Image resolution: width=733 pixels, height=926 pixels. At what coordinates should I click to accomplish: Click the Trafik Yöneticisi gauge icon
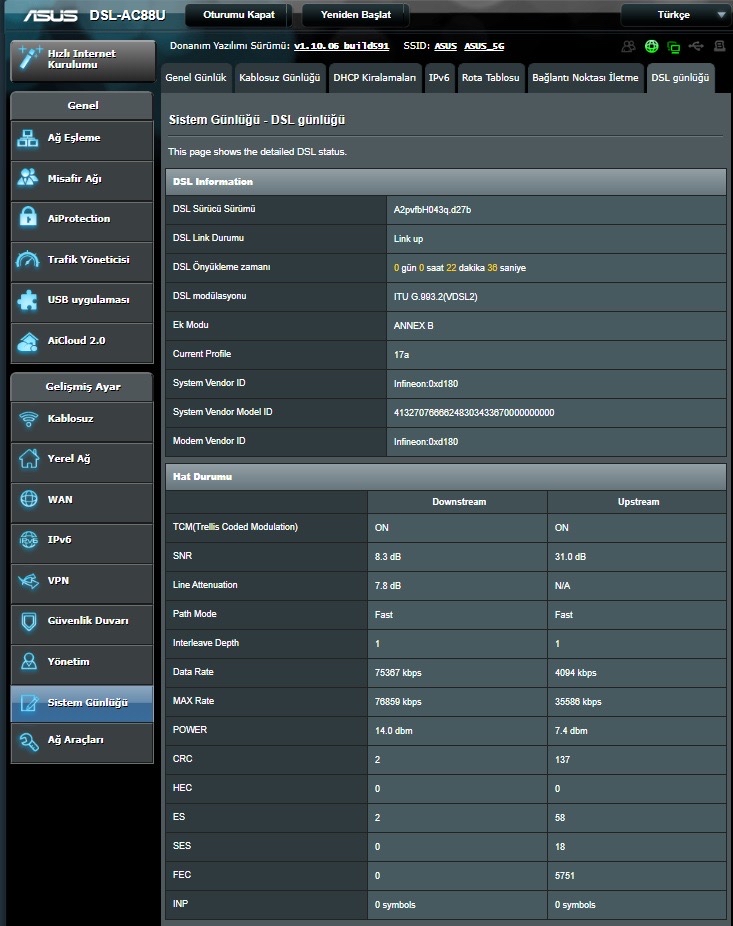[x=28, y=259]
